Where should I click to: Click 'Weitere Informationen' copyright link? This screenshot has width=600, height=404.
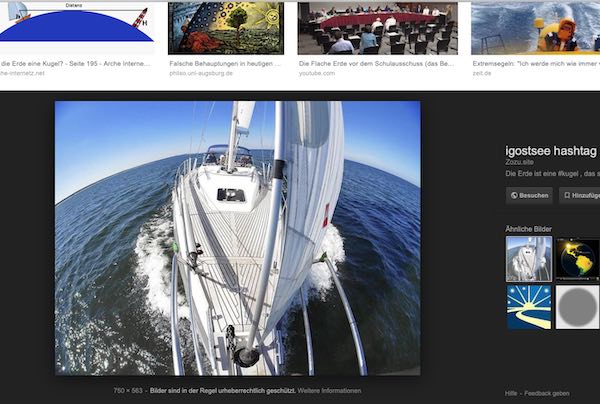[329, 391]
